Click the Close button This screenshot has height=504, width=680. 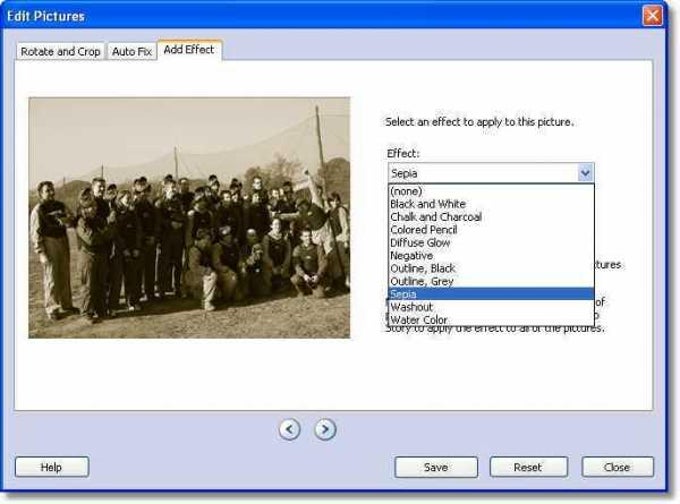pos(617,467)
